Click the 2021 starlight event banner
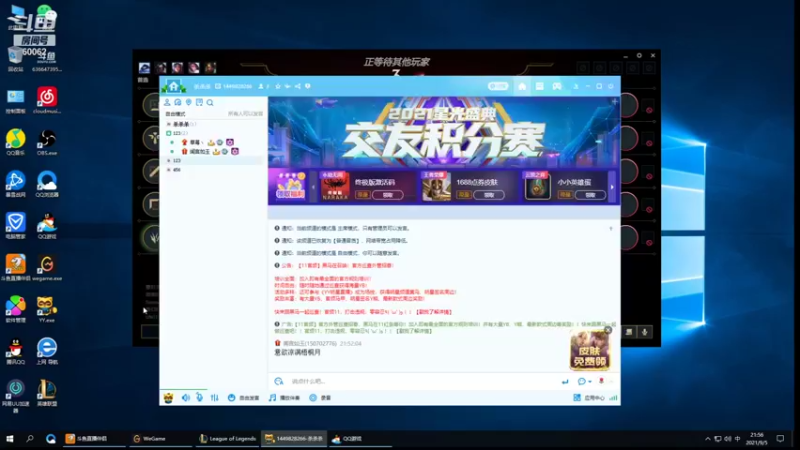 click(x=444, y=132)
